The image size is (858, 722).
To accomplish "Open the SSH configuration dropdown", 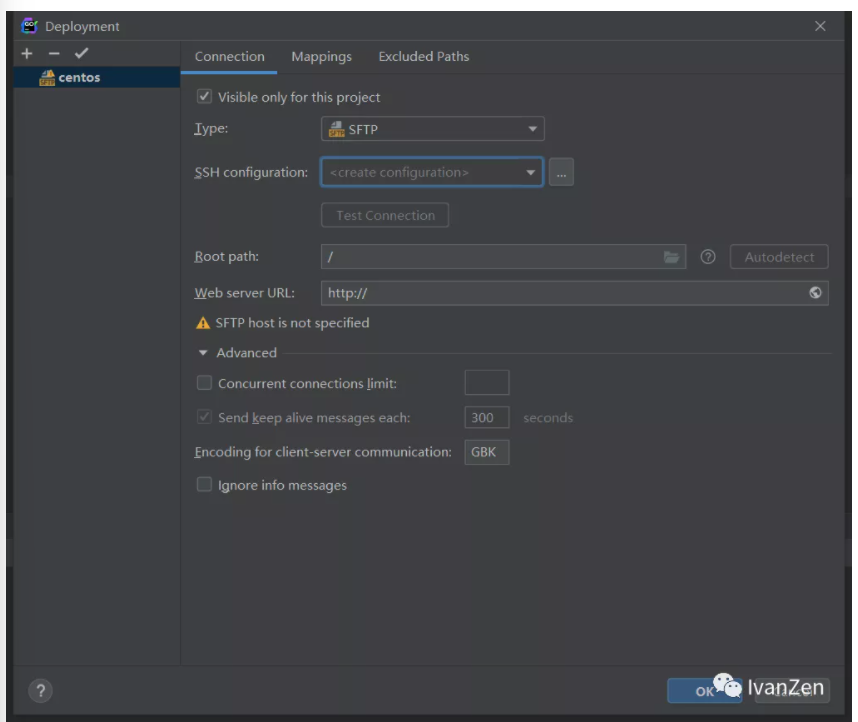I will (x=432, y=172).
